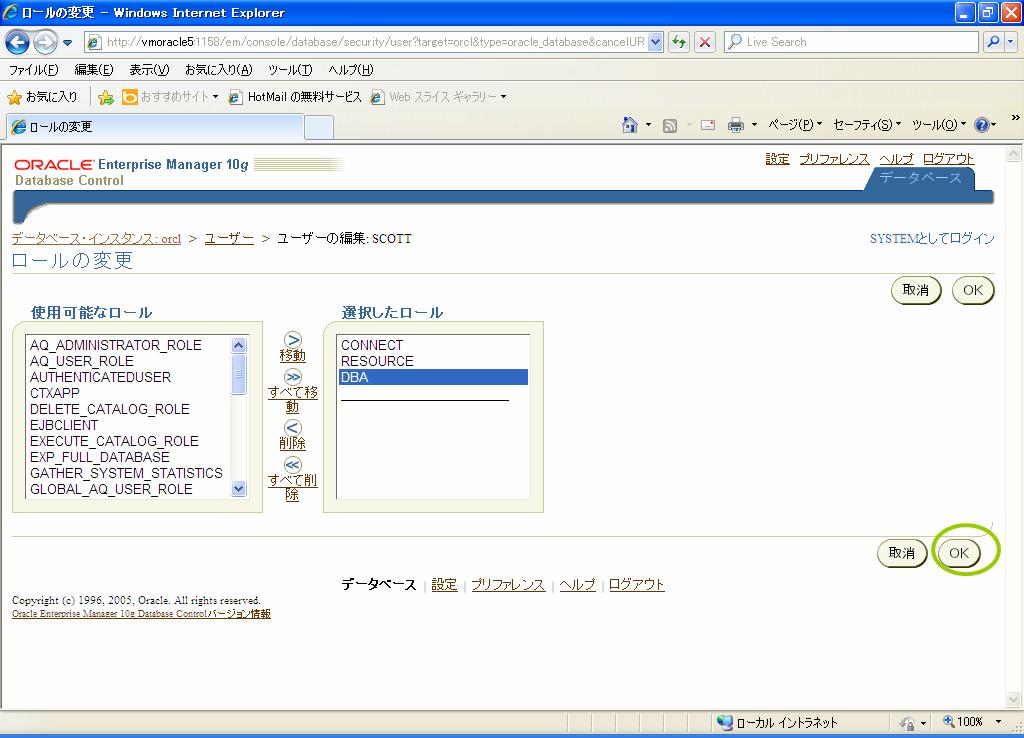
Task: Open the ファイル(F) menu
Action: tap(33, 69)
